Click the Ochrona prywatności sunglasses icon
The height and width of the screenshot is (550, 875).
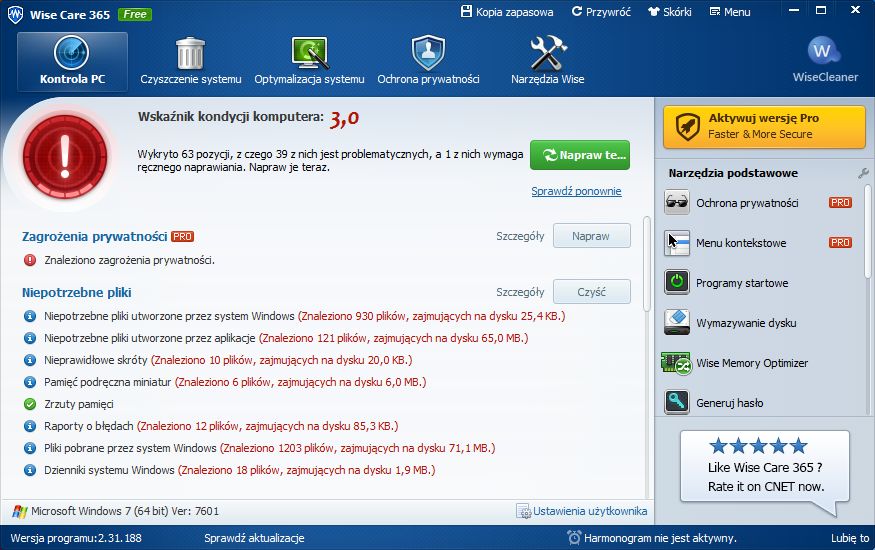point(676,202)
